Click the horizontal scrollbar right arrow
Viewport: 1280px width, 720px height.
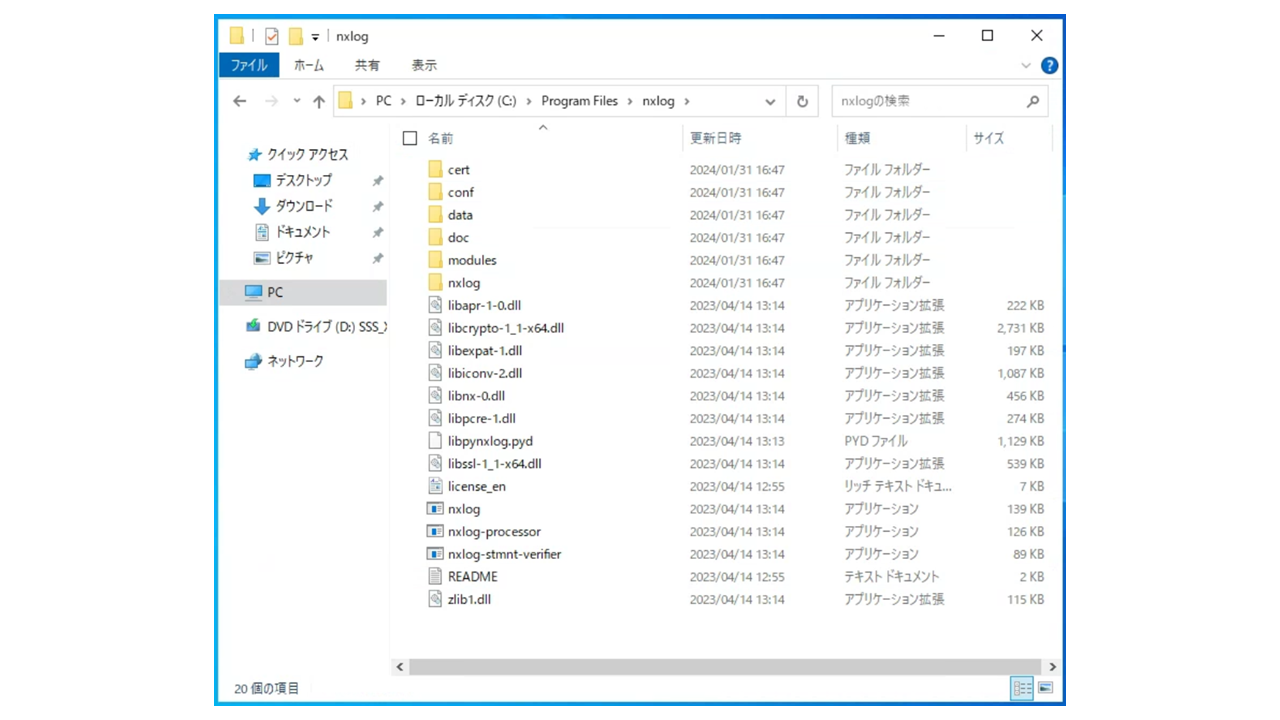click(1052, 666)
